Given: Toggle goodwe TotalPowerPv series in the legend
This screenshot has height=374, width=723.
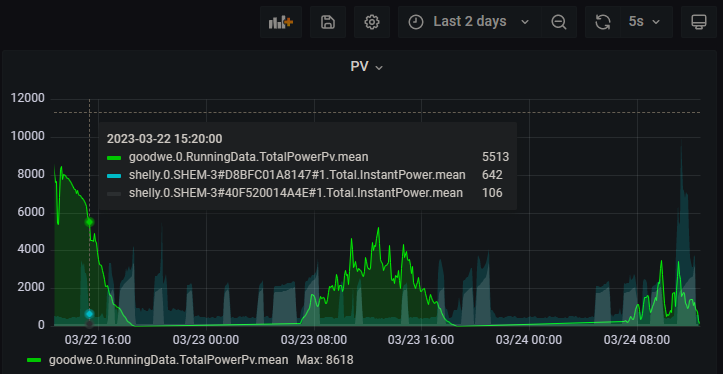Looking at the screenshot, I should click(x=168, y=360).
